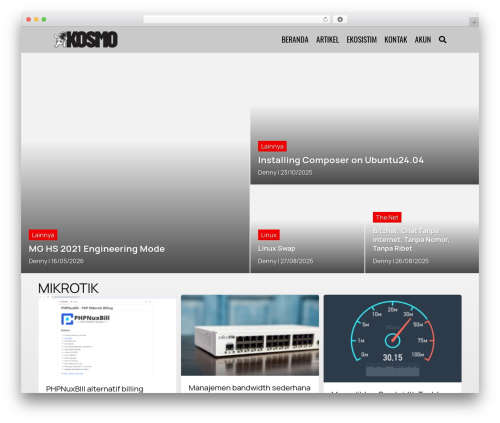Open the PHPNuxBill screenshot thumbnail
Image resolution: width=500 pixels, height=423 pixels.
[107, 336]
